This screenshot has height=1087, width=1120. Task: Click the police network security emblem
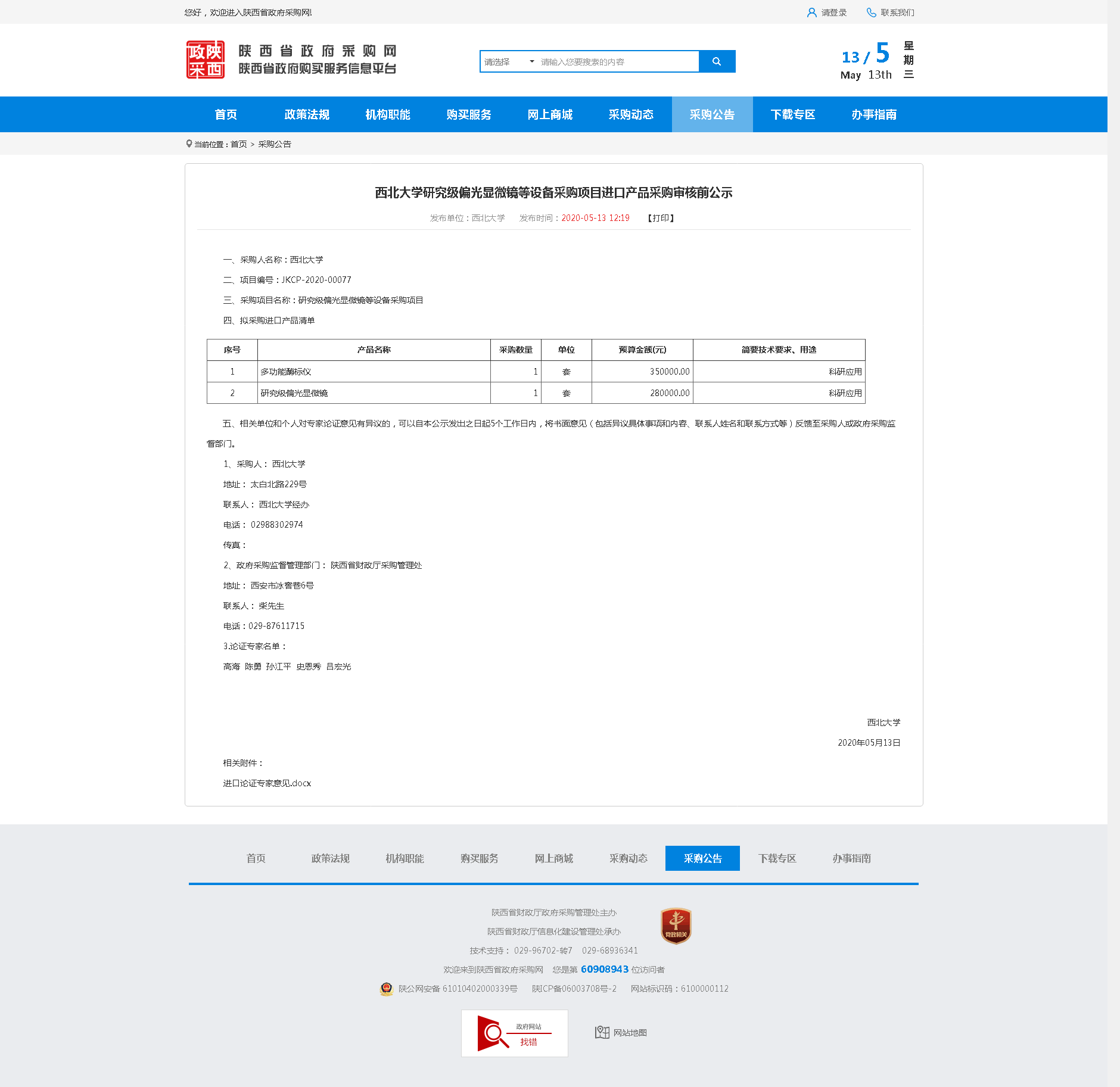click(x=387, y=989)
